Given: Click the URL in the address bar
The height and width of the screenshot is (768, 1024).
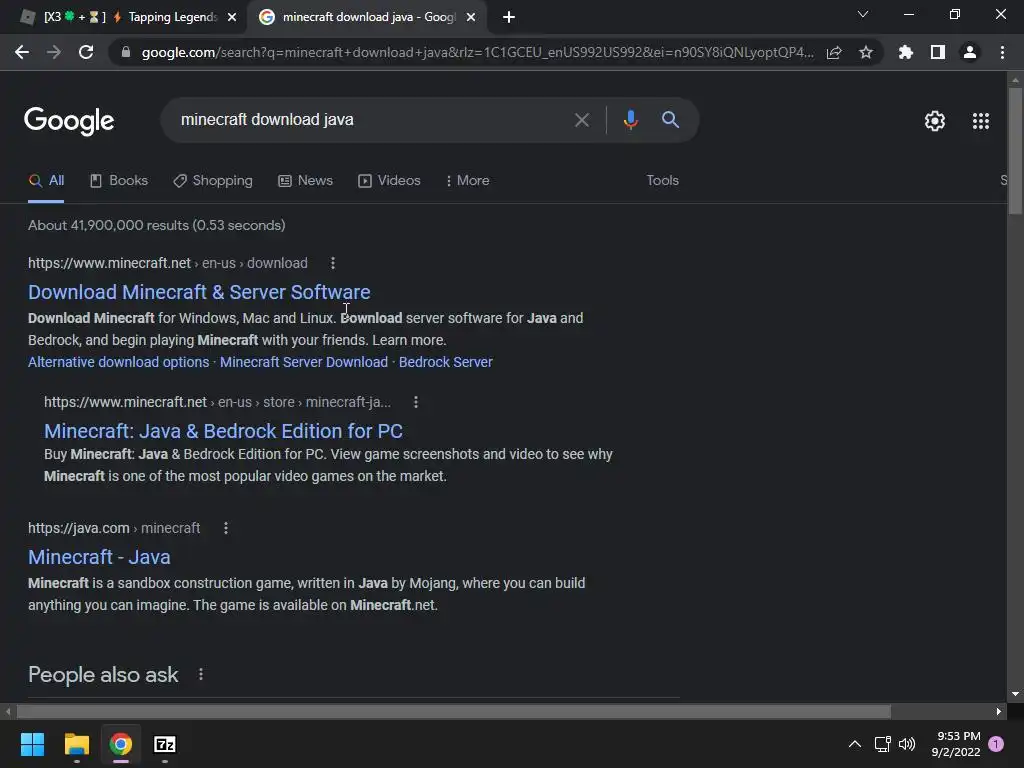Looking at the screenshot, I should (477, 52).
